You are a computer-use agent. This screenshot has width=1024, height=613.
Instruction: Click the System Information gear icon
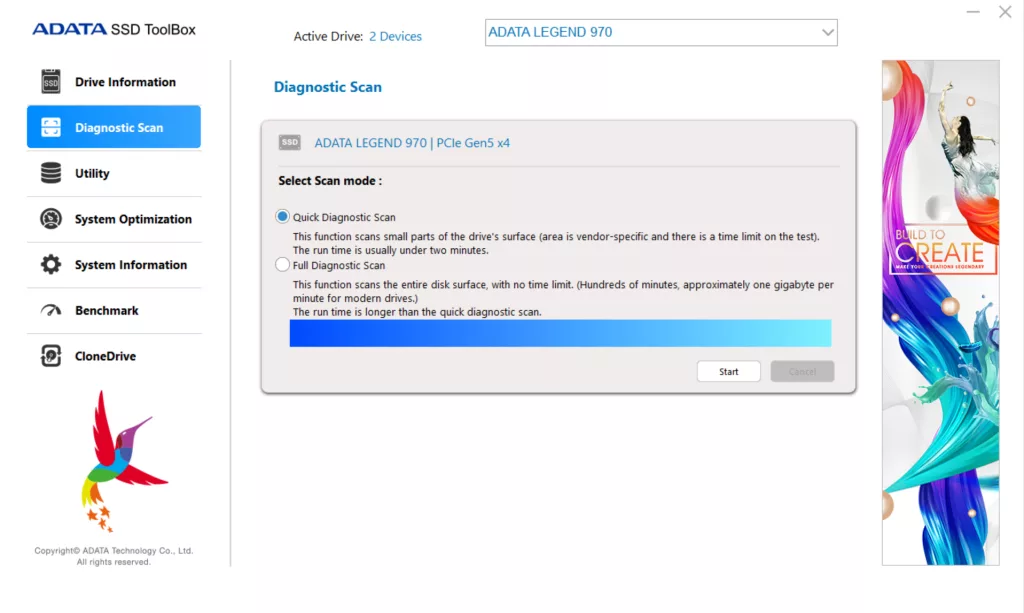[x=51, y=264]
